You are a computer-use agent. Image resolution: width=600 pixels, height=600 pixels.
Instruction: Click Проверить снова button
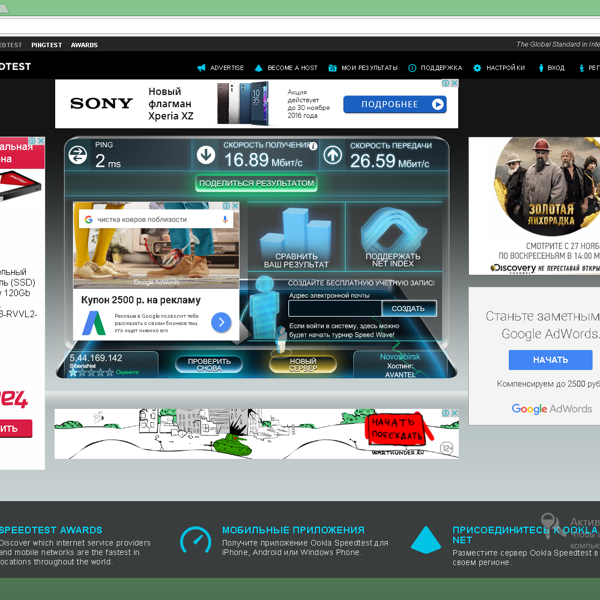point(209,364)
